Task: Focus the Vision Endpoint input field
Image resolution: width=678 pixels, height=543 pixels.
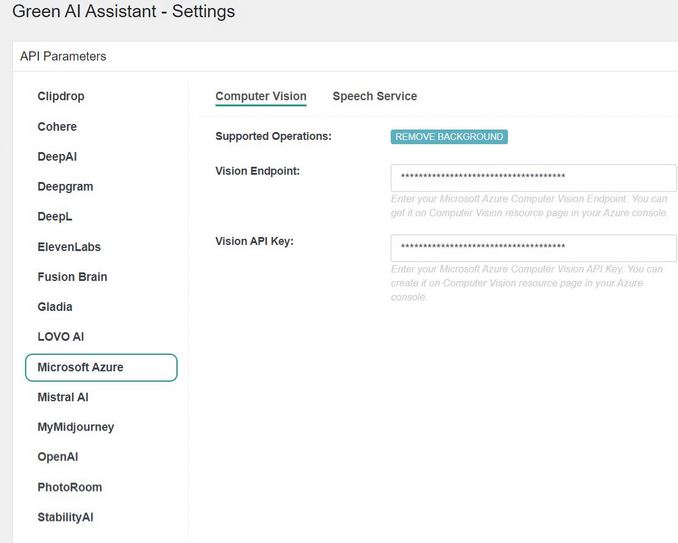Action: (534, 178)
